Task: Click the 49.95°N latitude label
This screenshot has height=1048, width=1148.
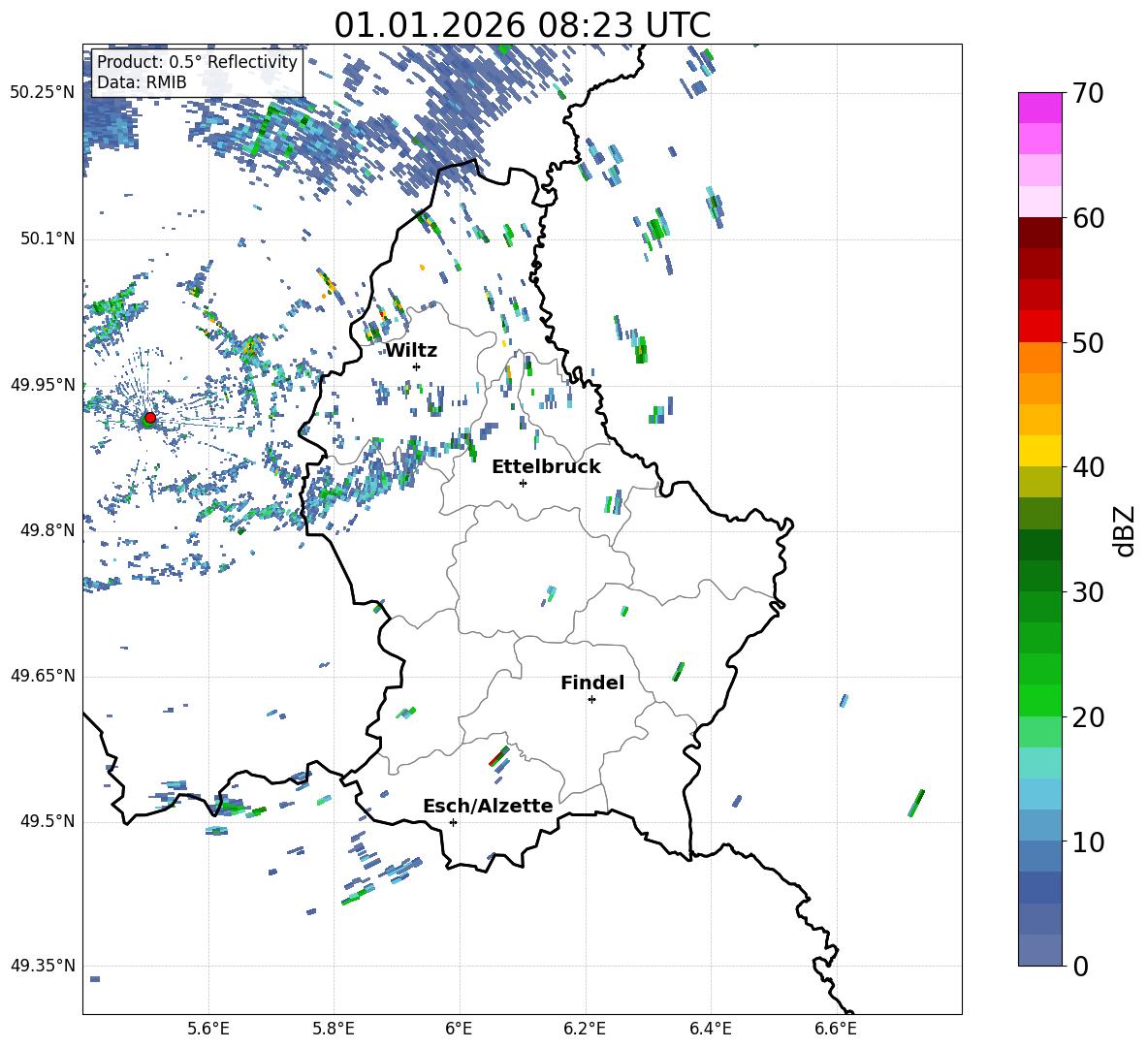Action: [x=43, y=385]
